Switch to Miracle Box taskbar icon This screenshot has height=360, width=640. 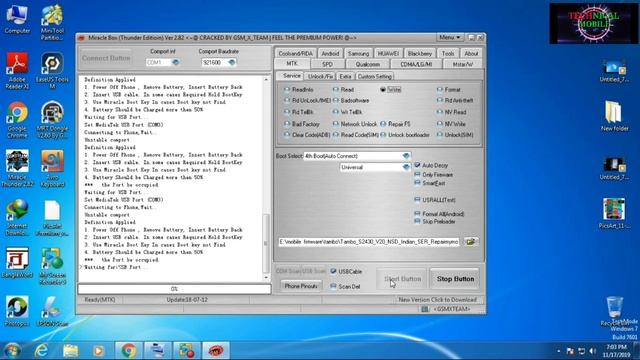pos(216,351)
